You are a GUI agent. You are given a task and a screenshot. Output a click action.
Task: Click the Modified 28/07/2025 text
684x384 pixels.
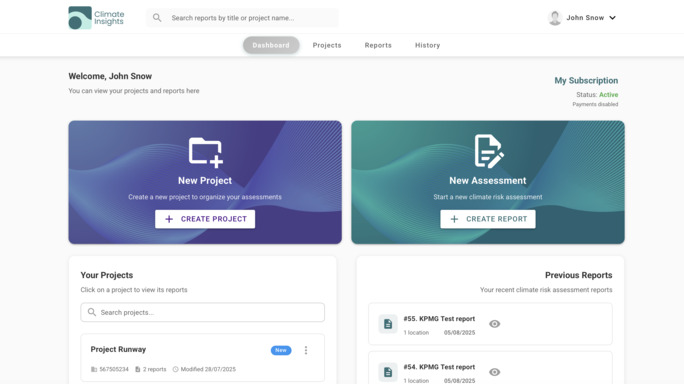tap(208, 369)
